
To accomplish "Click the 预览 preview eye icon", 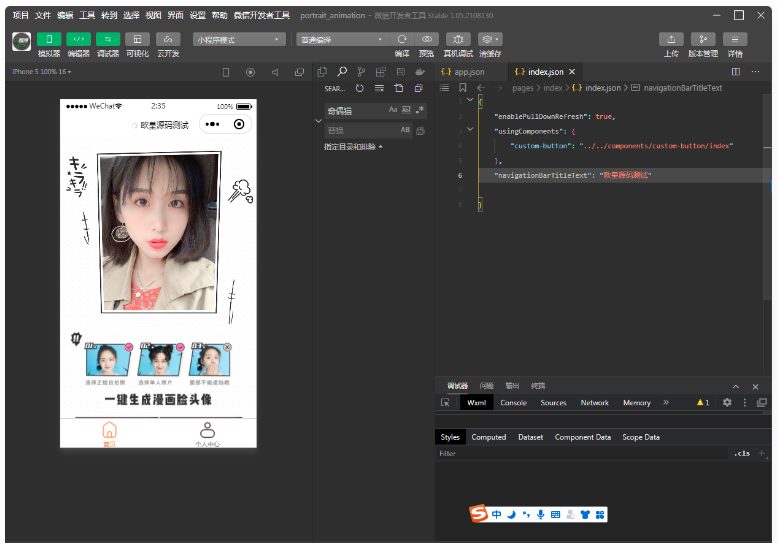I will [426, 39].
